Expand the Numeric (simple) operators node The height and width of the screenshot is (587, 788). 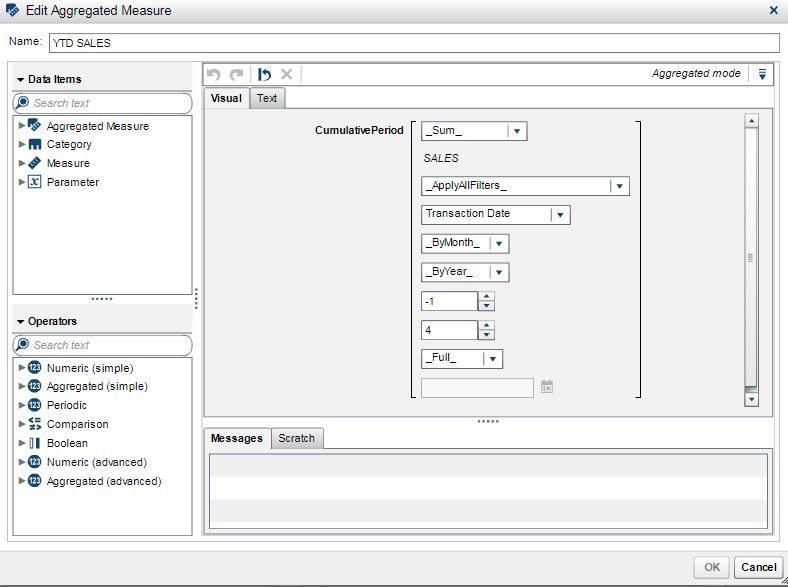22,367
